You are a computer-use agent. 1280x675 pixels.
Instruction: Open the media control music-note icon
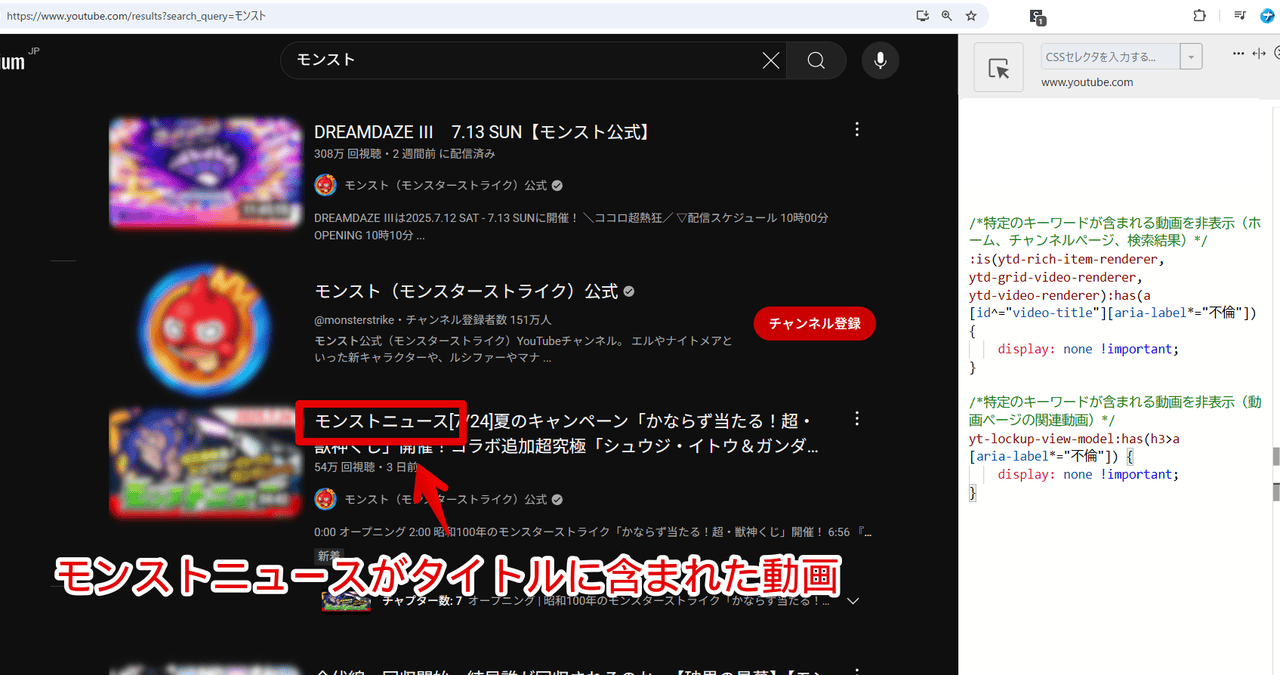click(x=1240, y=16)
